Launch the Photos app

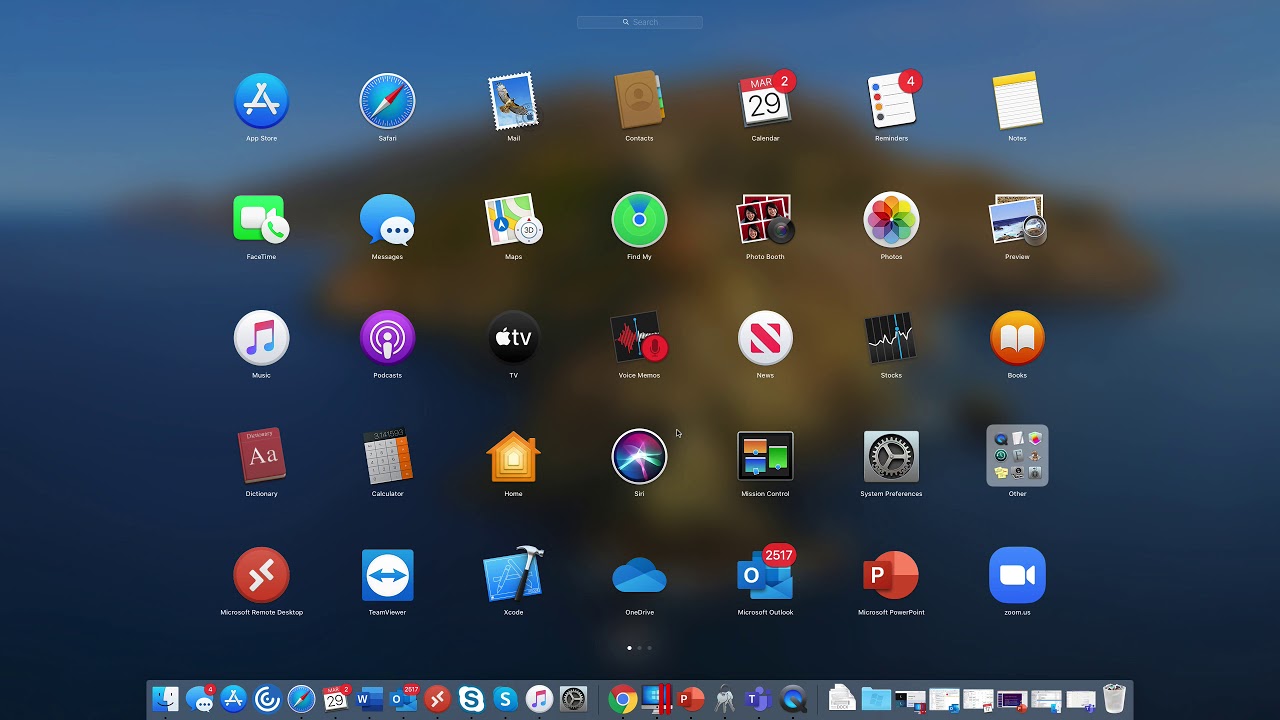tap(891, 219)
